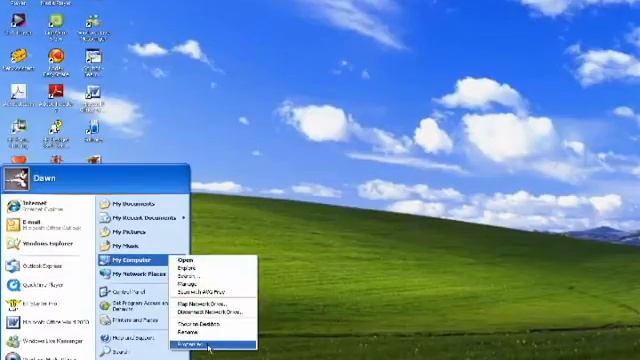Launch Windows Live Messenger from Start menu

[x=47, y=341]
